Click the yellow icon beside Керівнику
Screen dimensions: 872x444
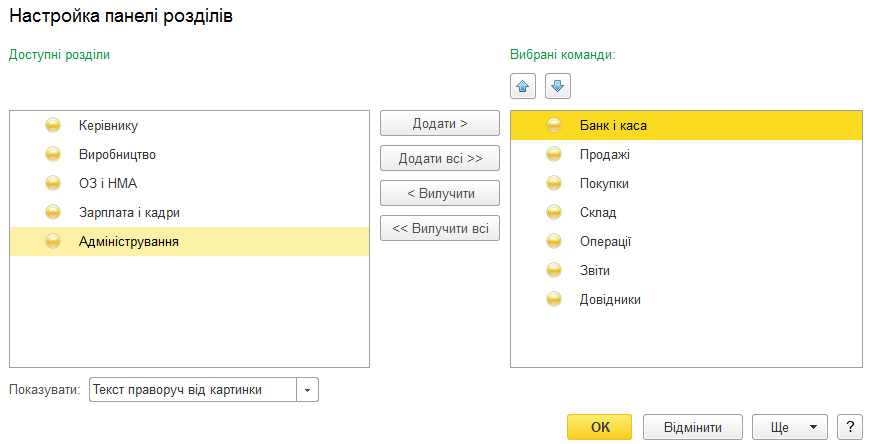(53, 125)
